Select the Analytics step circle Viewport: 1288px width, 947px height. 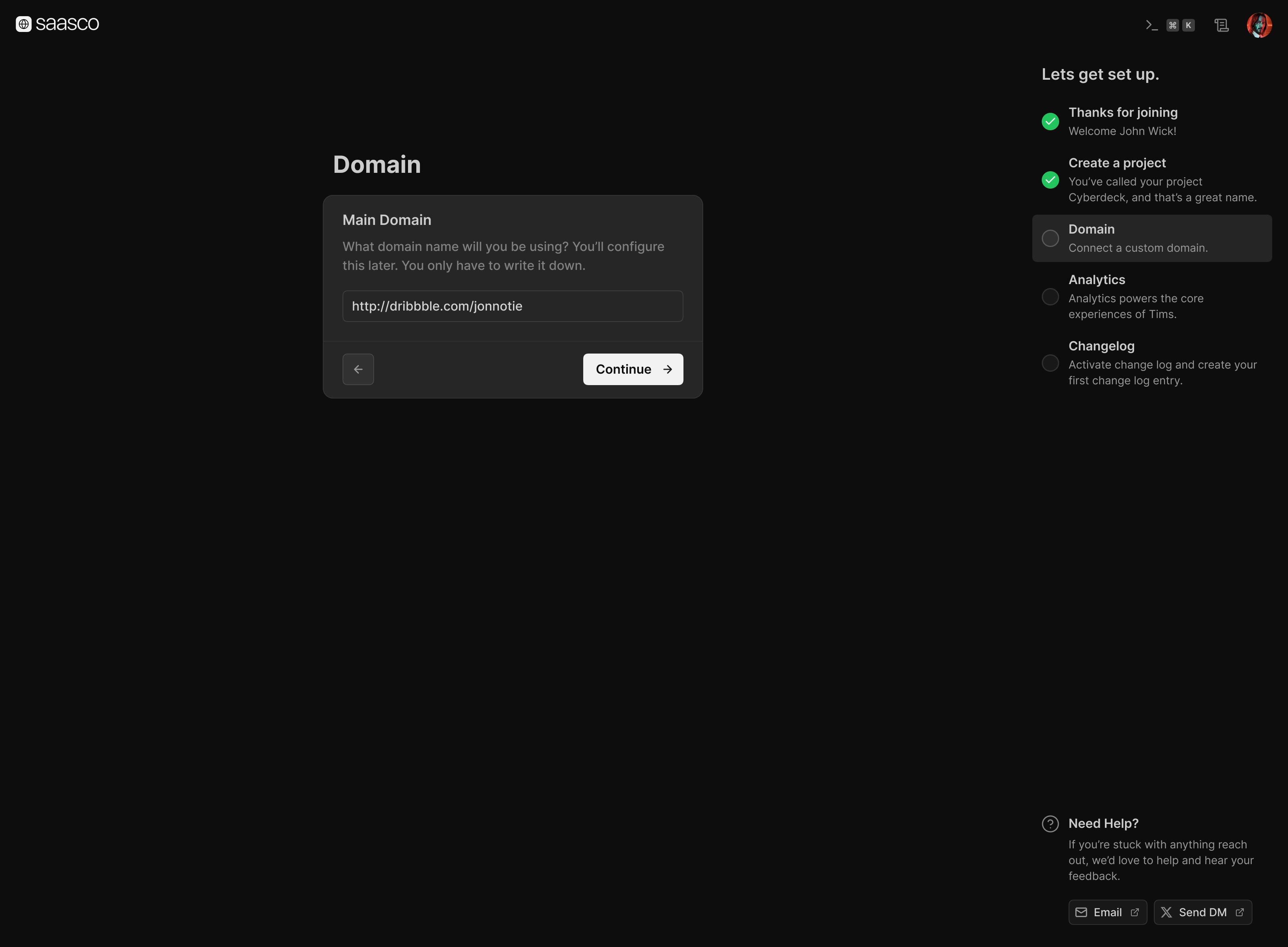click(1050, 297)
